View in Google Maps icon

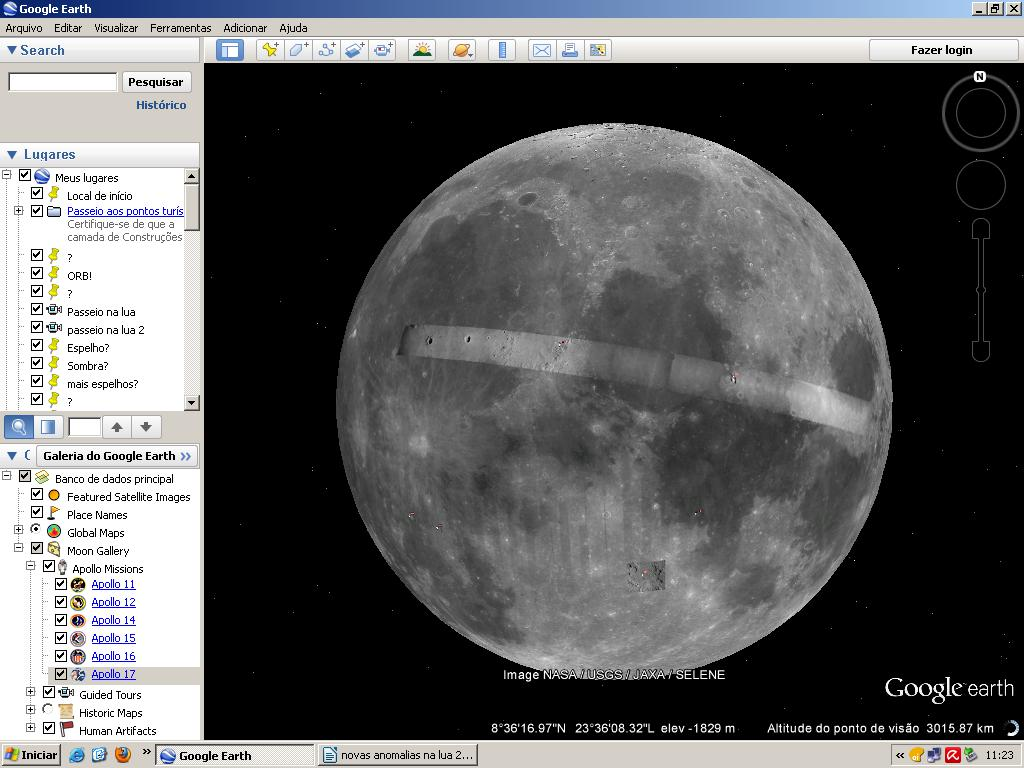coord(598,50)
